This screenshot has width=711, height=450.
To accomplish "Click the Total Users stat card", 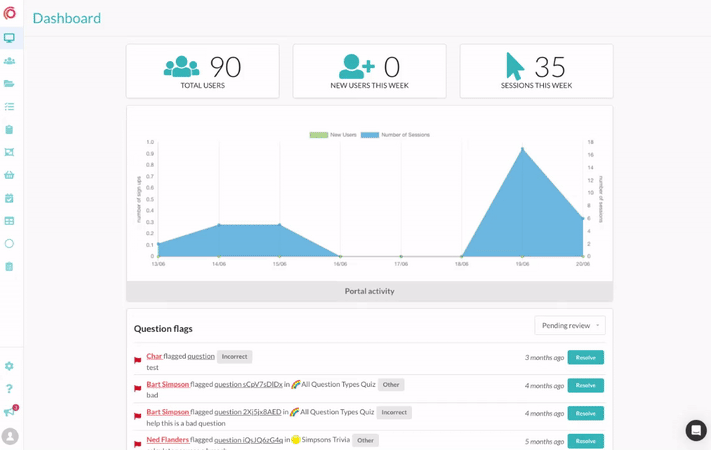I will [202, 71].
